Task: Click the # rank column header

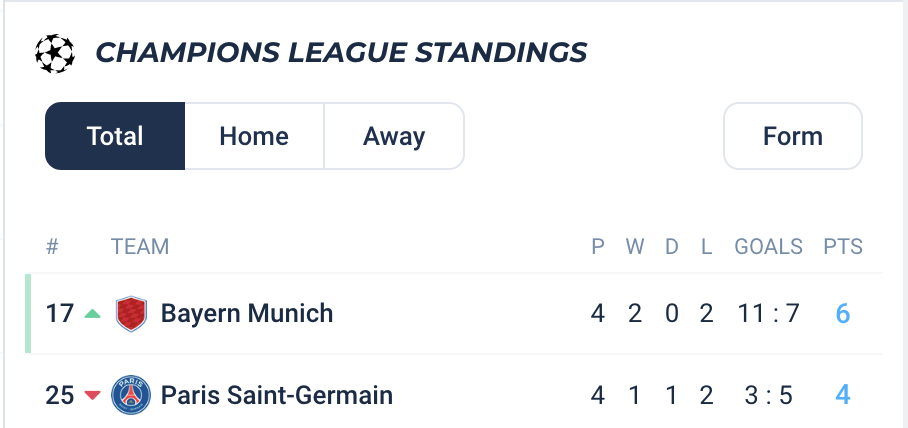Action: click(52, 247)
